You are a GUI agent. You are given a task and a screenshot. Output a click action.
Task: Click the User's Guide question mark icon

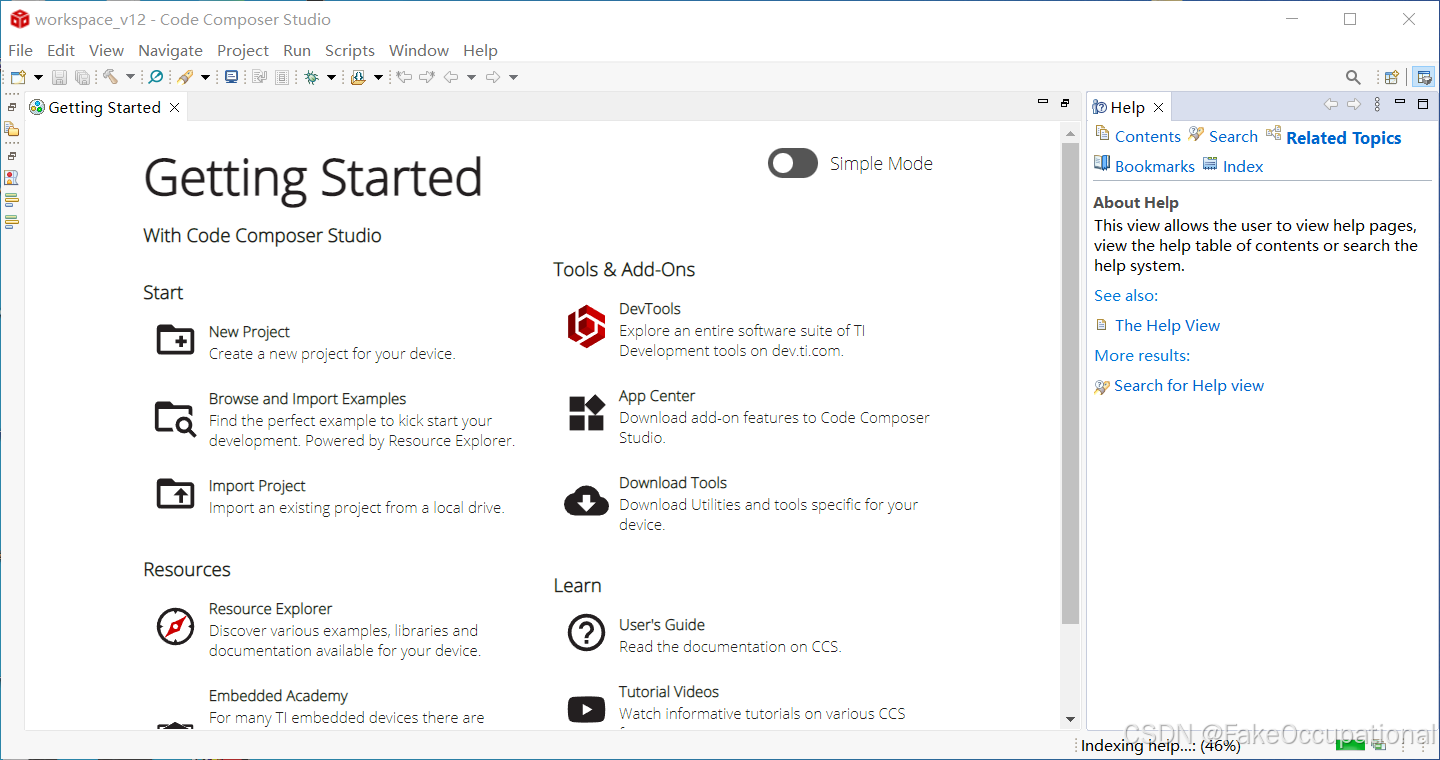pos(586,632)
